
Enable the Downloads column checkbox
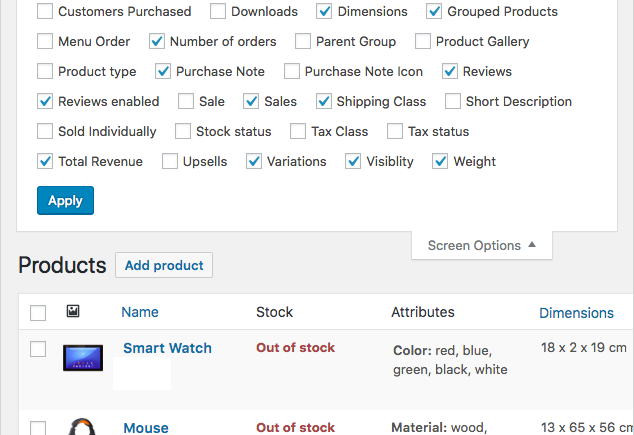pyautogui.click(x=219, y=12)
